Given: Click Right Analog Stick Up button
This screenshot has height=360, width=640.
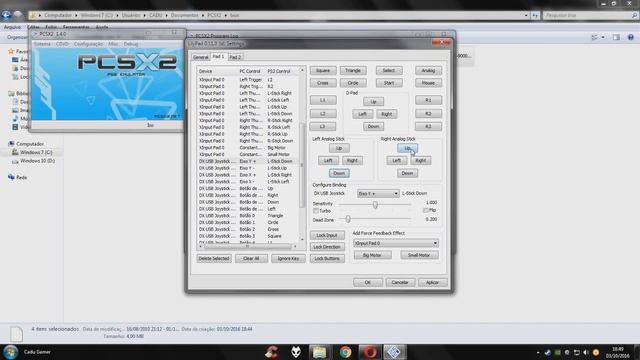Looking at the screenshot, I should click(x=407, y=148).
